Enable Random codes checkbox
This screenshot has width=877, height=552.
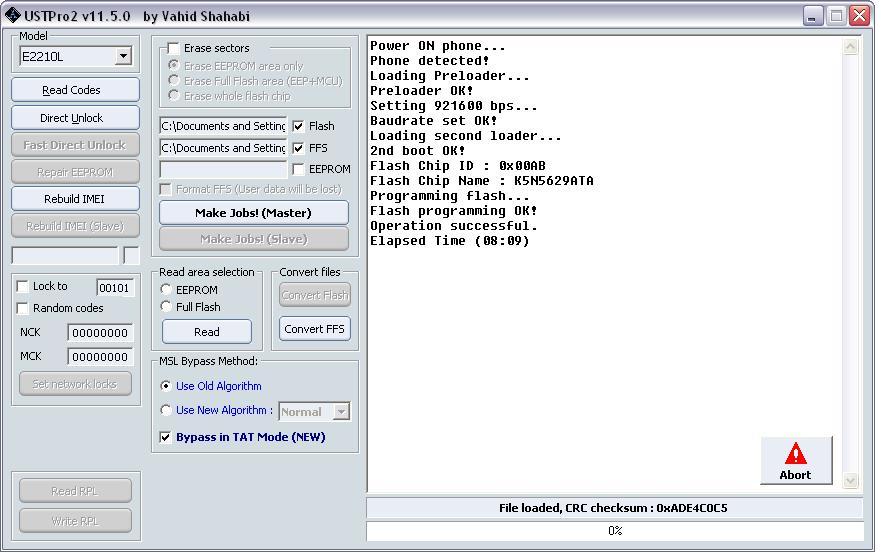[x=22, y=308]
